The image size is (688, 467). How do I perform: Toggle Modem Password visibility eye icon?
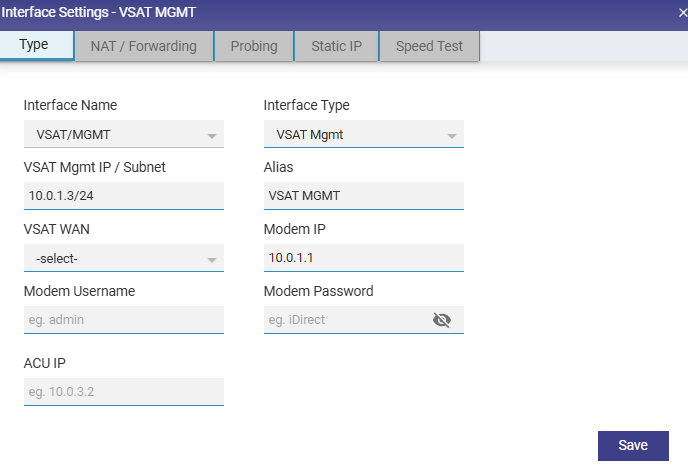coord(442,320)
